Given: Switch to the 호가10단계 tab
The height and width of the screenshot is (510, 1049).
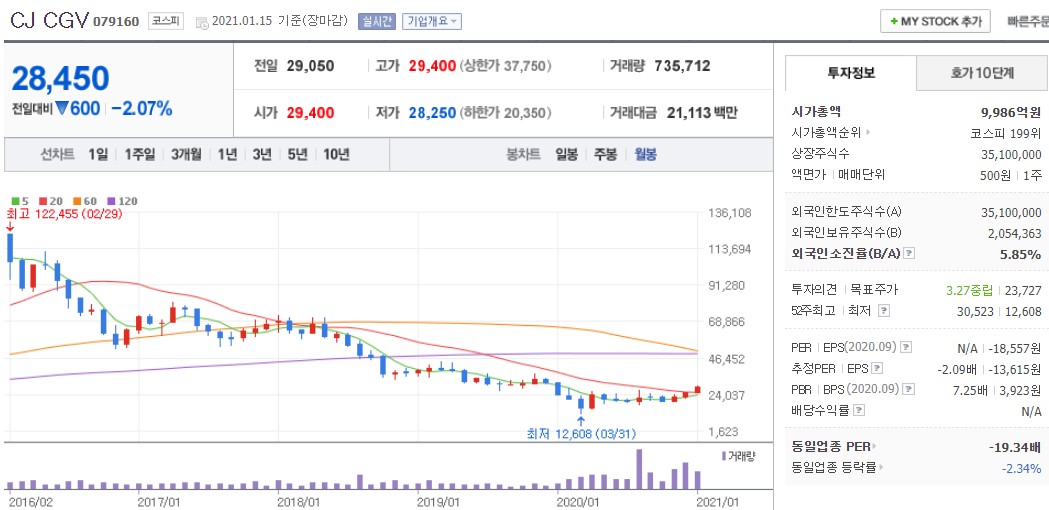Looking at the screenshot, I should 982,74.
